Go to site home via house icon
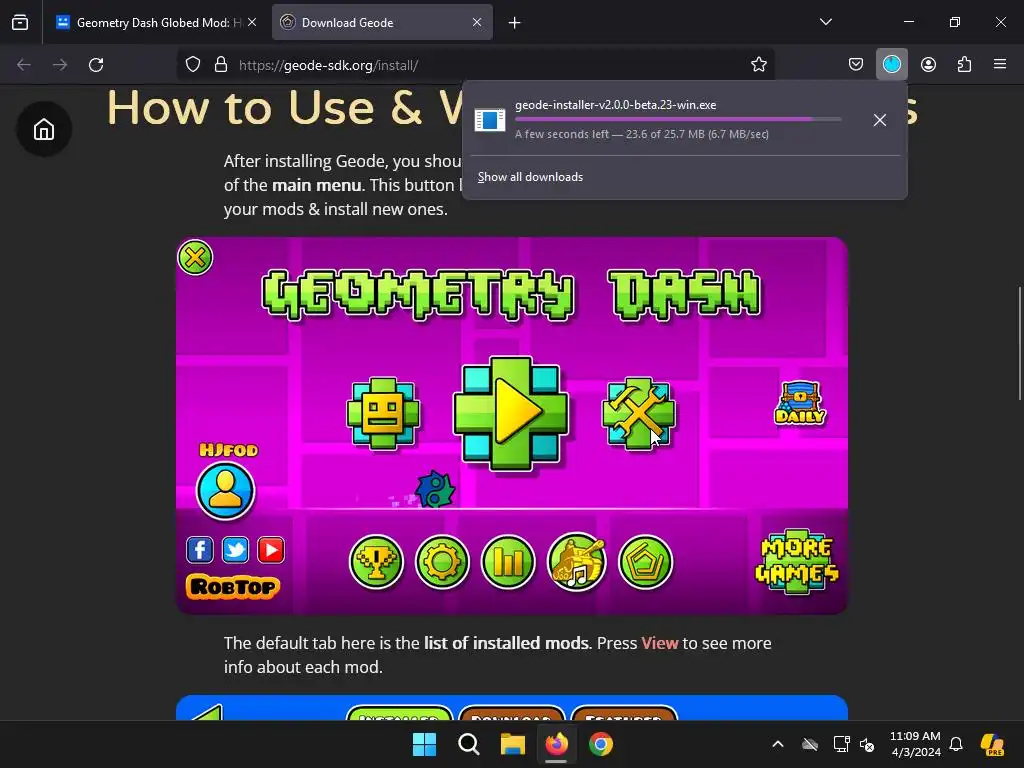 pos(44,129)
